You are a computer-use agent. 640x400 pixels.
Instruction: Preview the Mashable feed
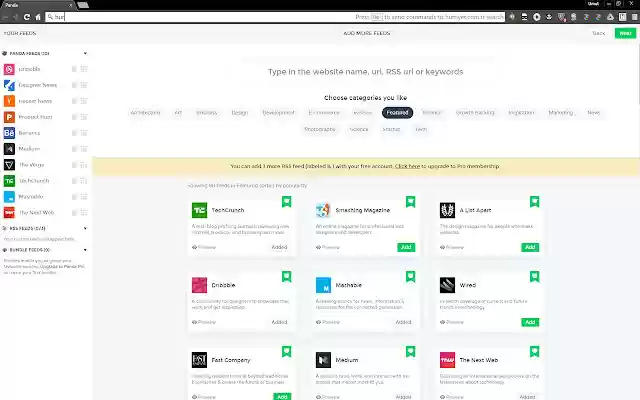[328, 322]
